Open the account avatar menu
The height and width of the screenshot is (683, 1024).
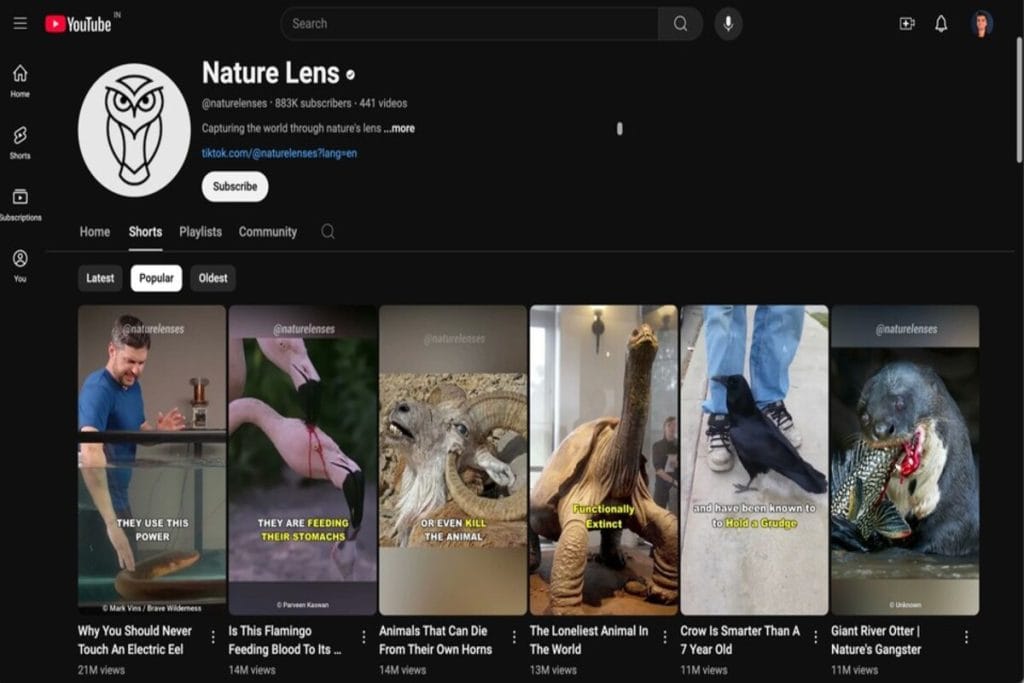(x=981, y=24)
